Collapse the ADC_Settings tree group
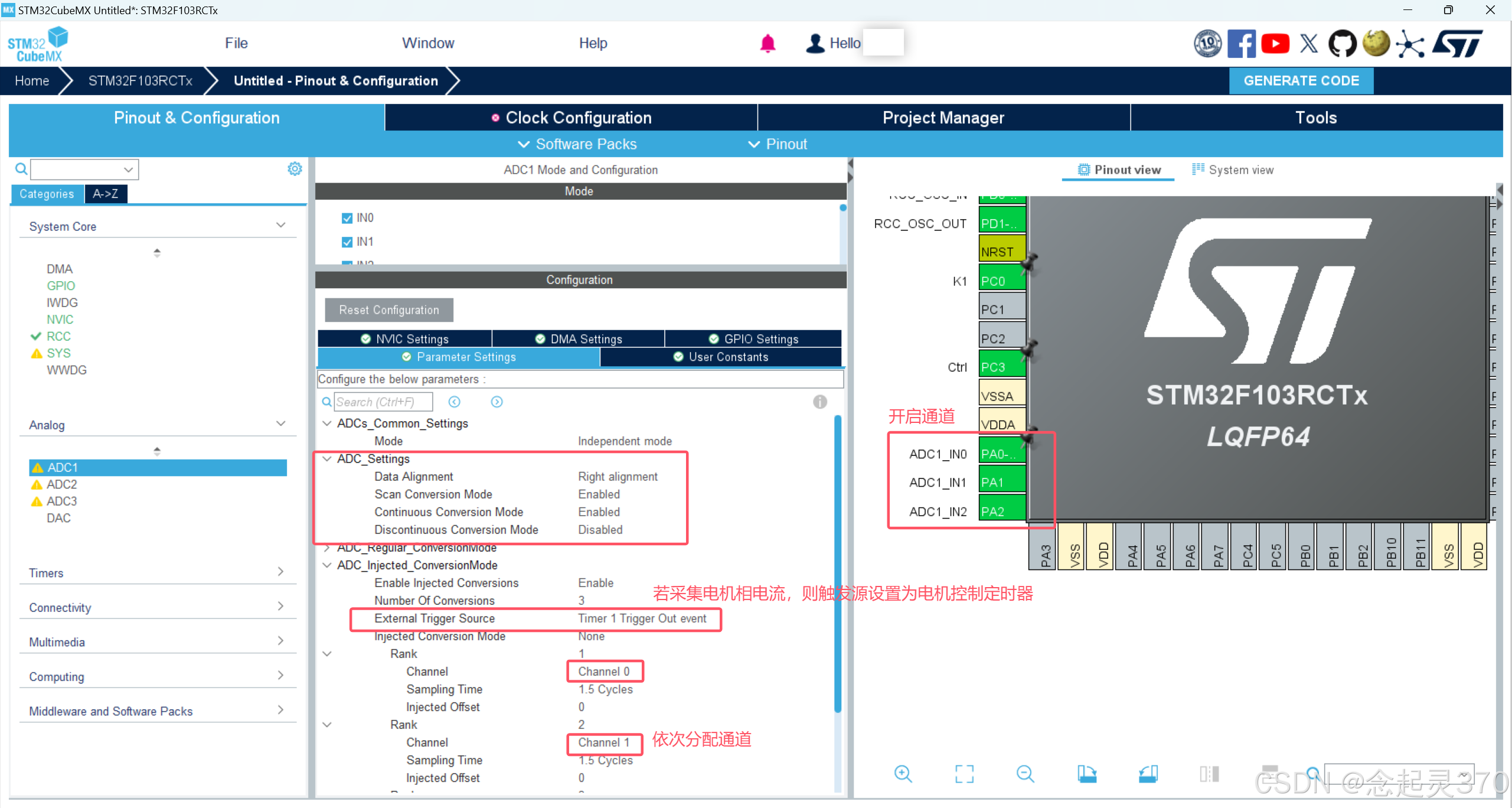This screenshot has width=1512, height=808. (x=326, y=458)
